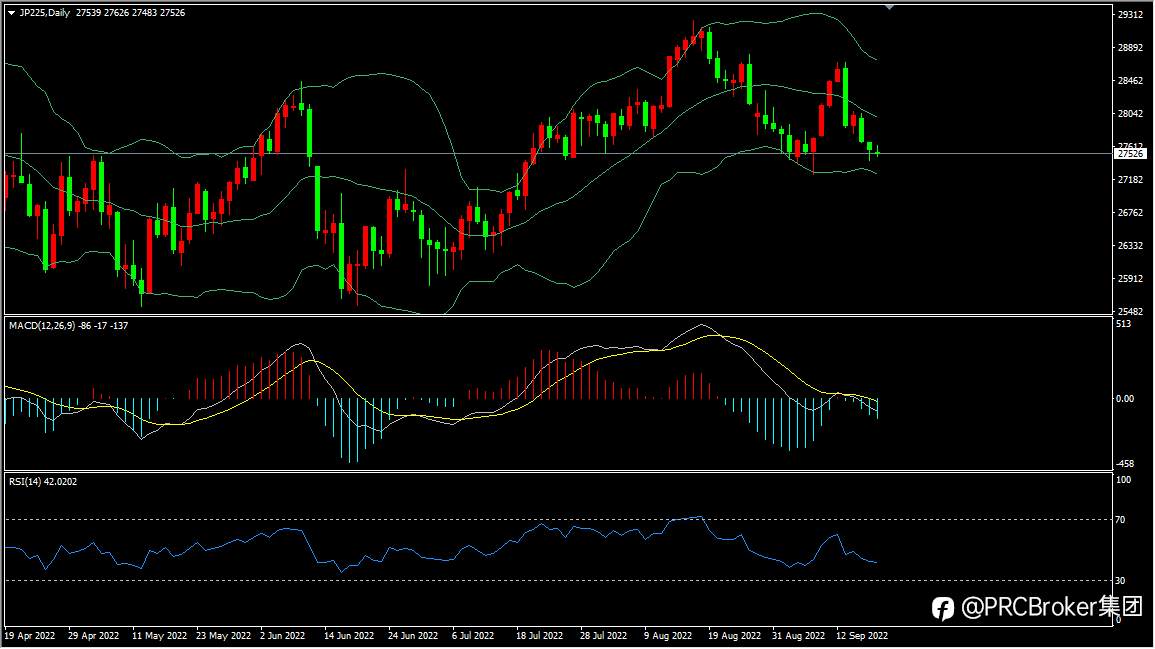Image resolution: width=1155 pixels, height=649 pixels.
Task: Click MACD zero level 0.00
Action: tap(1125, 399)
